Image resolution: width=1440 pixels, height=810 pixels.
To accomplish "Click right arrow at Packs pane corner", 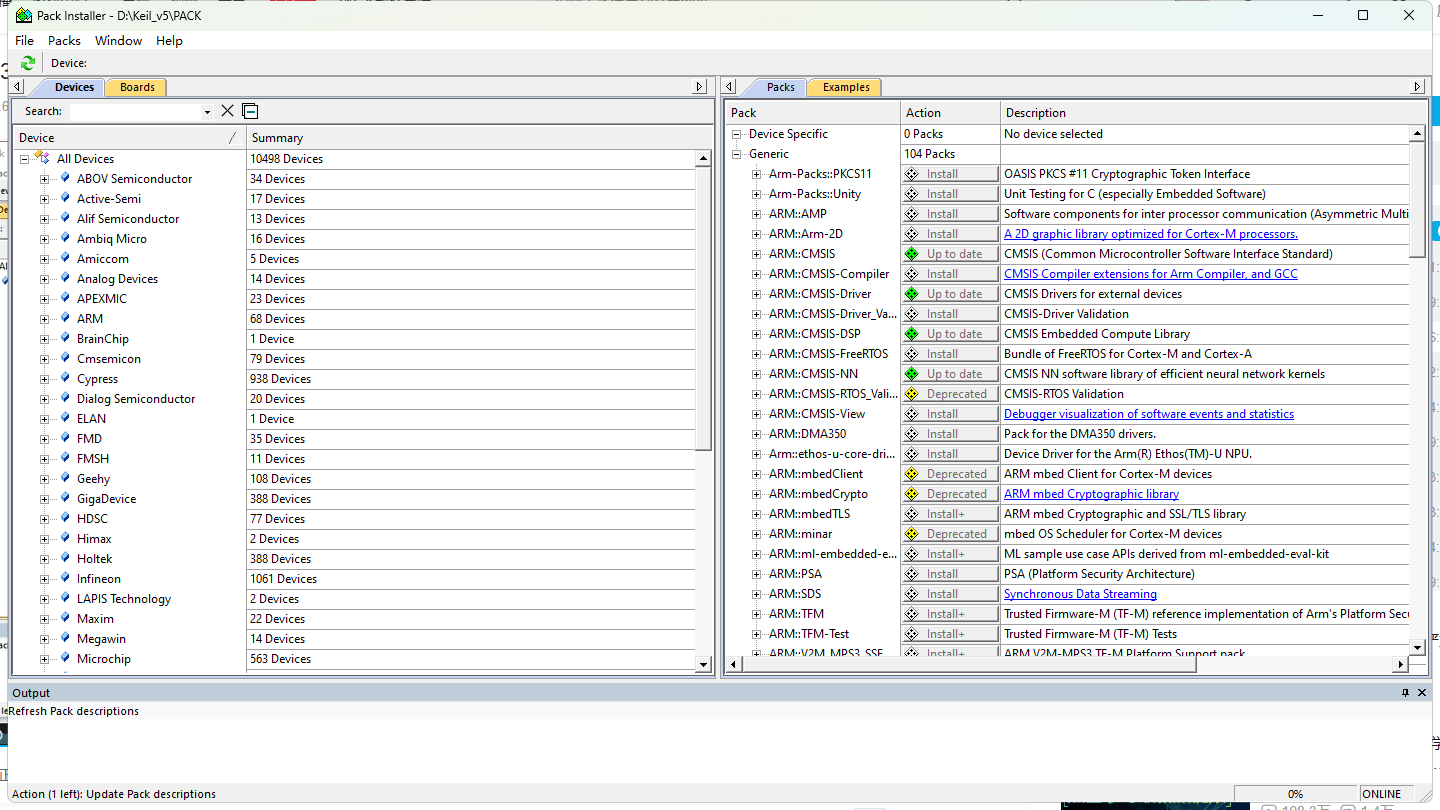I will pos(1417,87).
